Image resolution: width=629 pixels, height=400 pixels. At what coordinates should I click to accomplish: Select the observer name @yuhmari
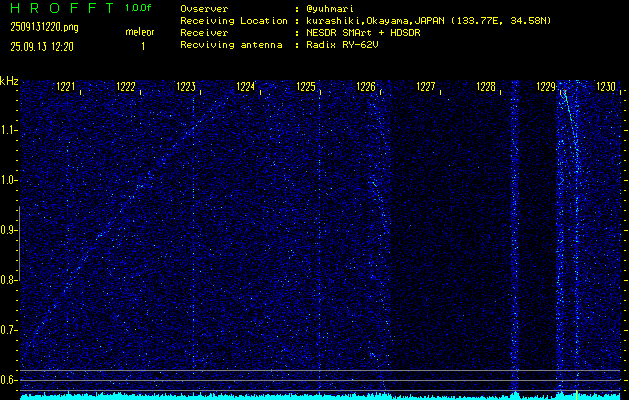click(330, 9)
